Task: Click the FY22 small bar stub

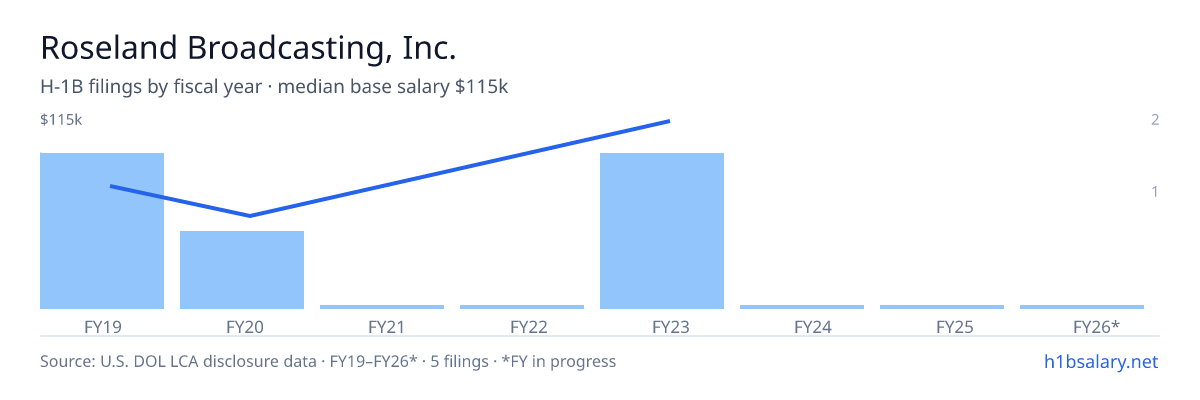Action: (x=522, y=307)
